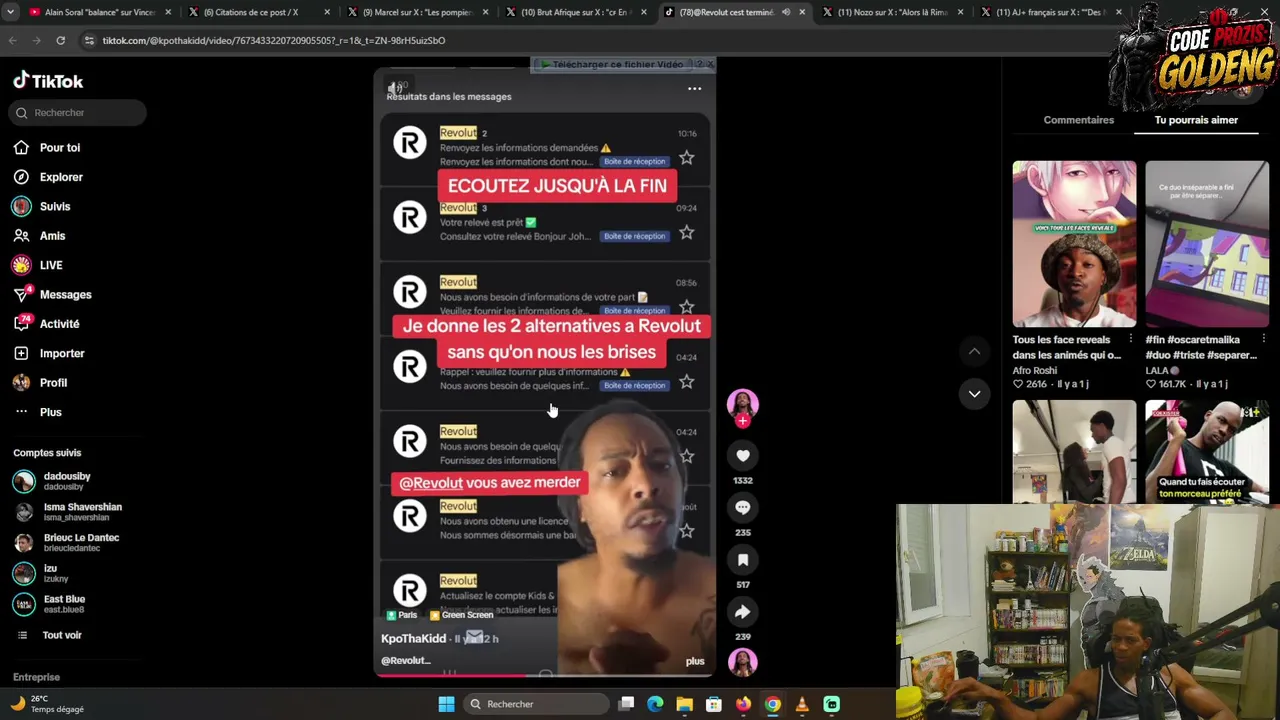Viewport: 1280px width, 720px height.
Task: Click the taskbar Rechercher search box
Action: (535, 704)
